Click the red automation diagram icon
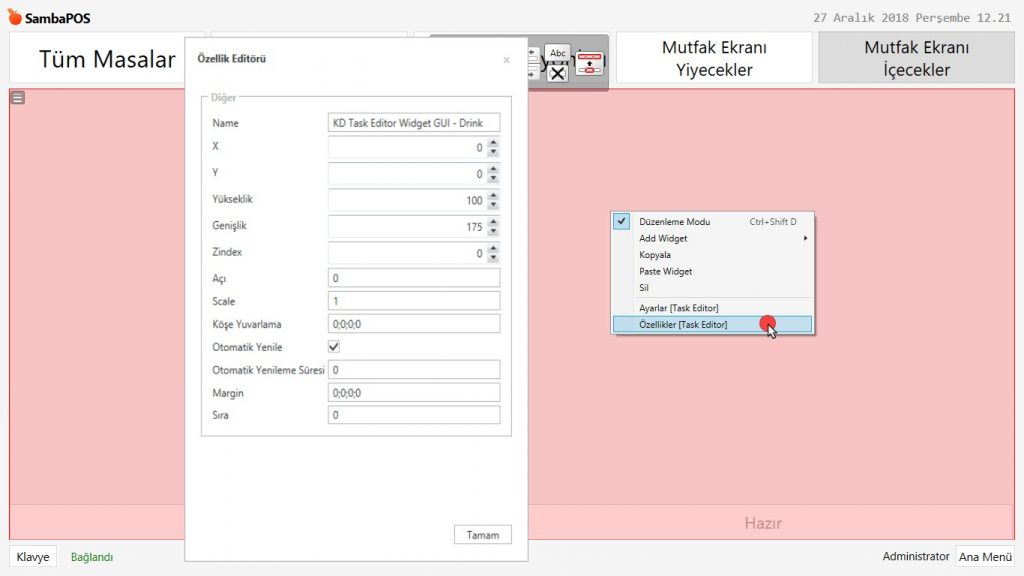The height and width of the screenshot is (576, 1024). point(589,64)
